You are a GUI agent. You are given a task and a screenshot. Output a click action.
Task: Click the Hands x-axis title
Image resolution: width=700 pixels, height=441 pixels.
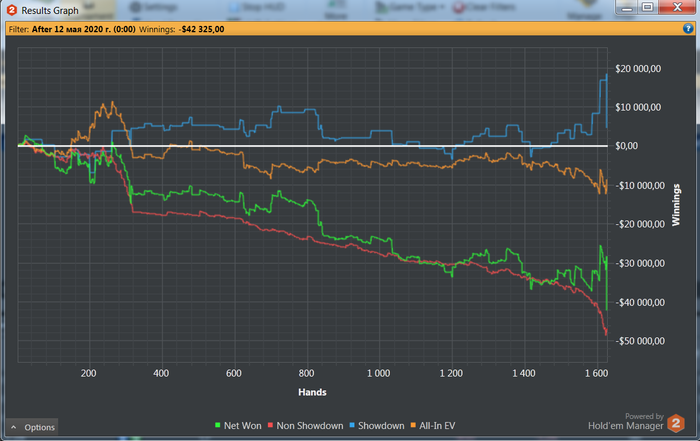pos(312,392)
